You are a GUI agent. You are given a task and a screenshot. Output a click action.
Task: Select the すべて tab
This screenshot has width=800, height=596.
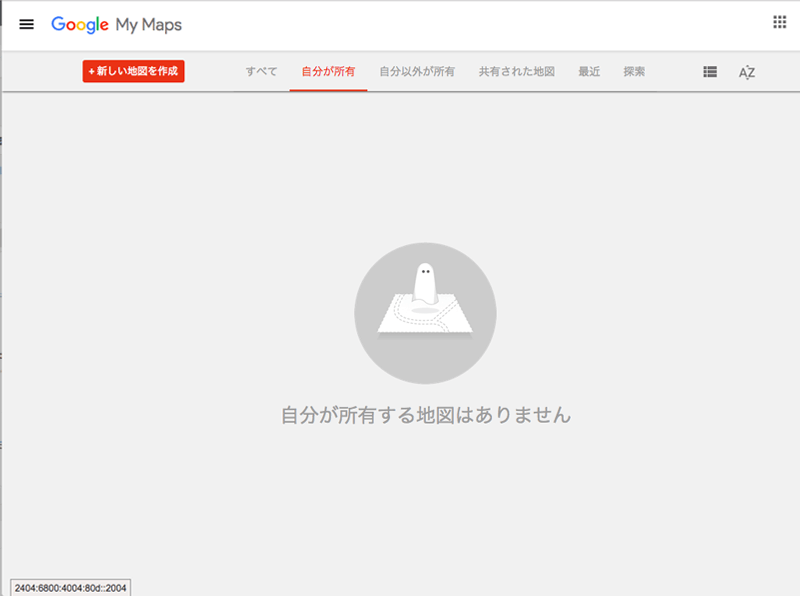click(x=261, y=72)
